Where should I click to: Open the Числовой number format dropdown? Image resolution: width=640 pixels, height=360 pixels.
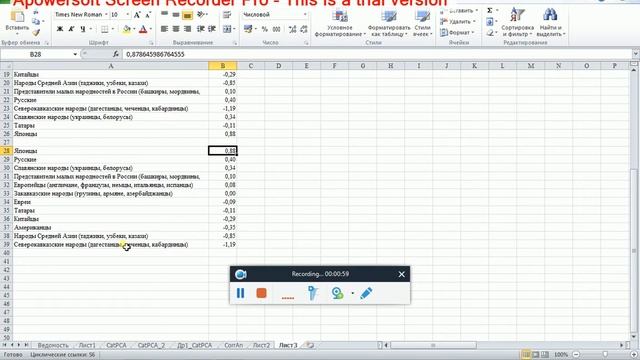click(x=305, y=15)
